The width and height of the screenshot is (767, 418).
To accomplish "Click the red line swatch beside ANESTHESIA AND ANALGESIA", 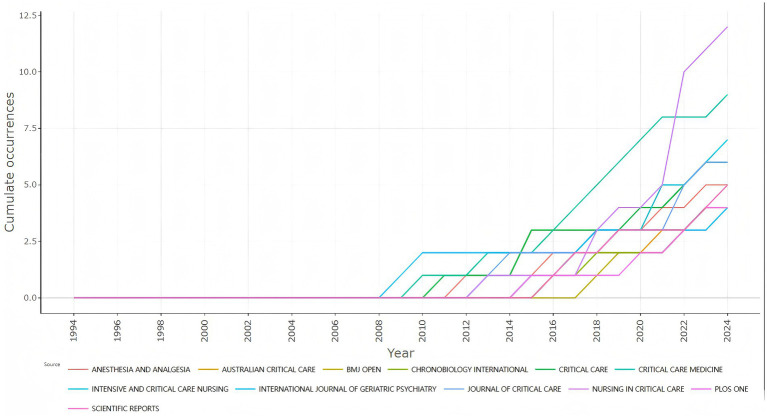I will click(78, 370).
